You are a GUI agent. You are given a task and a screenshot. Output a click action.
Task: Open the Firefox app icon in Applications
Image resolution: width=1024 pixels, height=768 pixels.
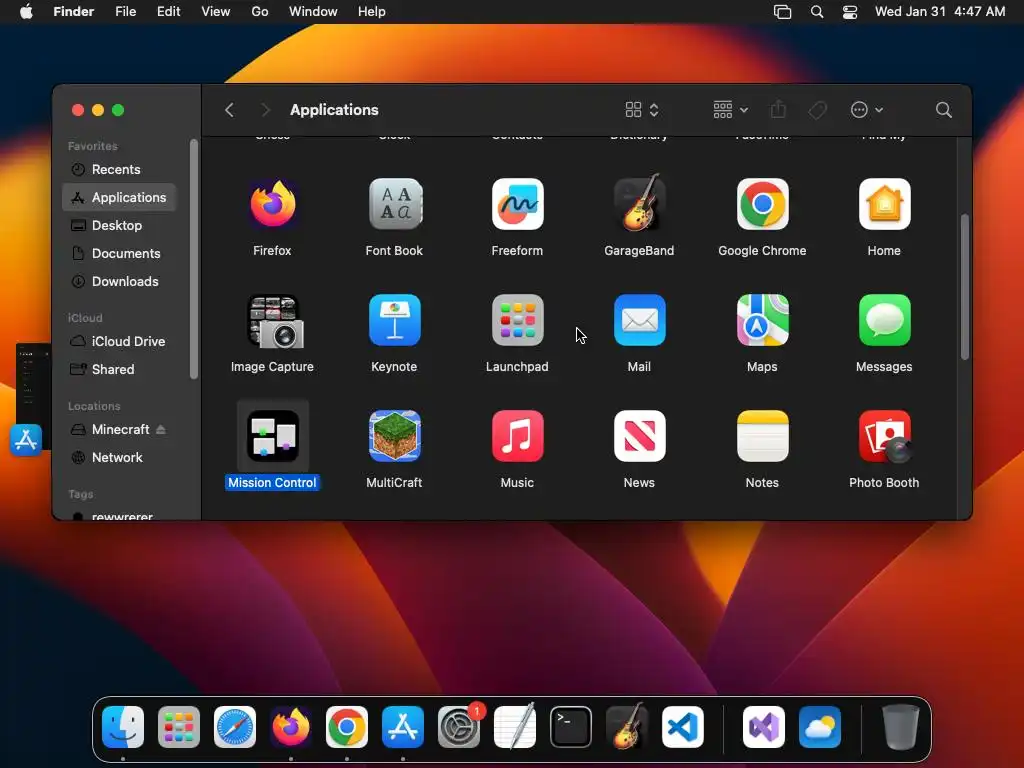pyautogui.click(x=272, y=204)
